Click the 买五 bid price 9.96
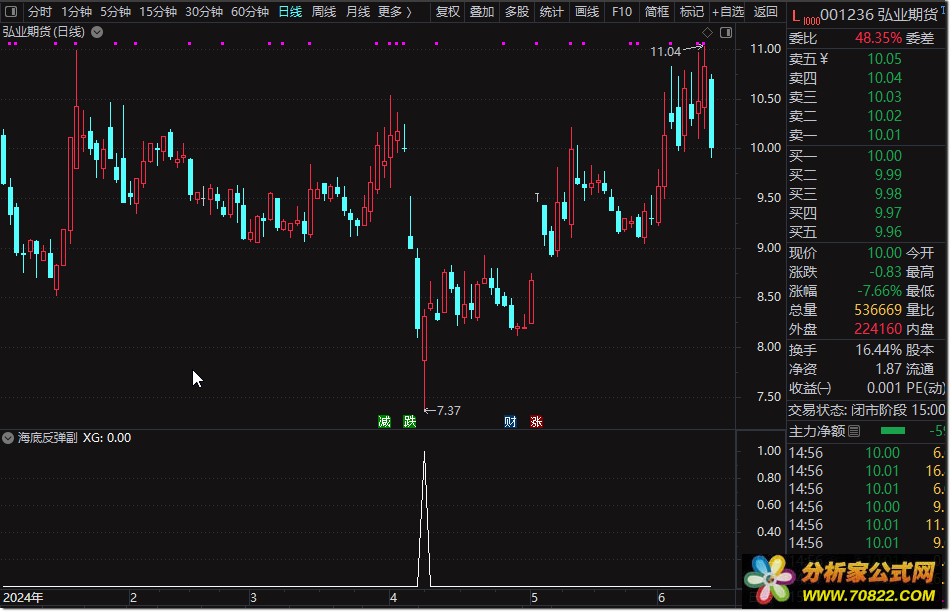The height and width of the screenshot is (612, 952). pos(888,231)
